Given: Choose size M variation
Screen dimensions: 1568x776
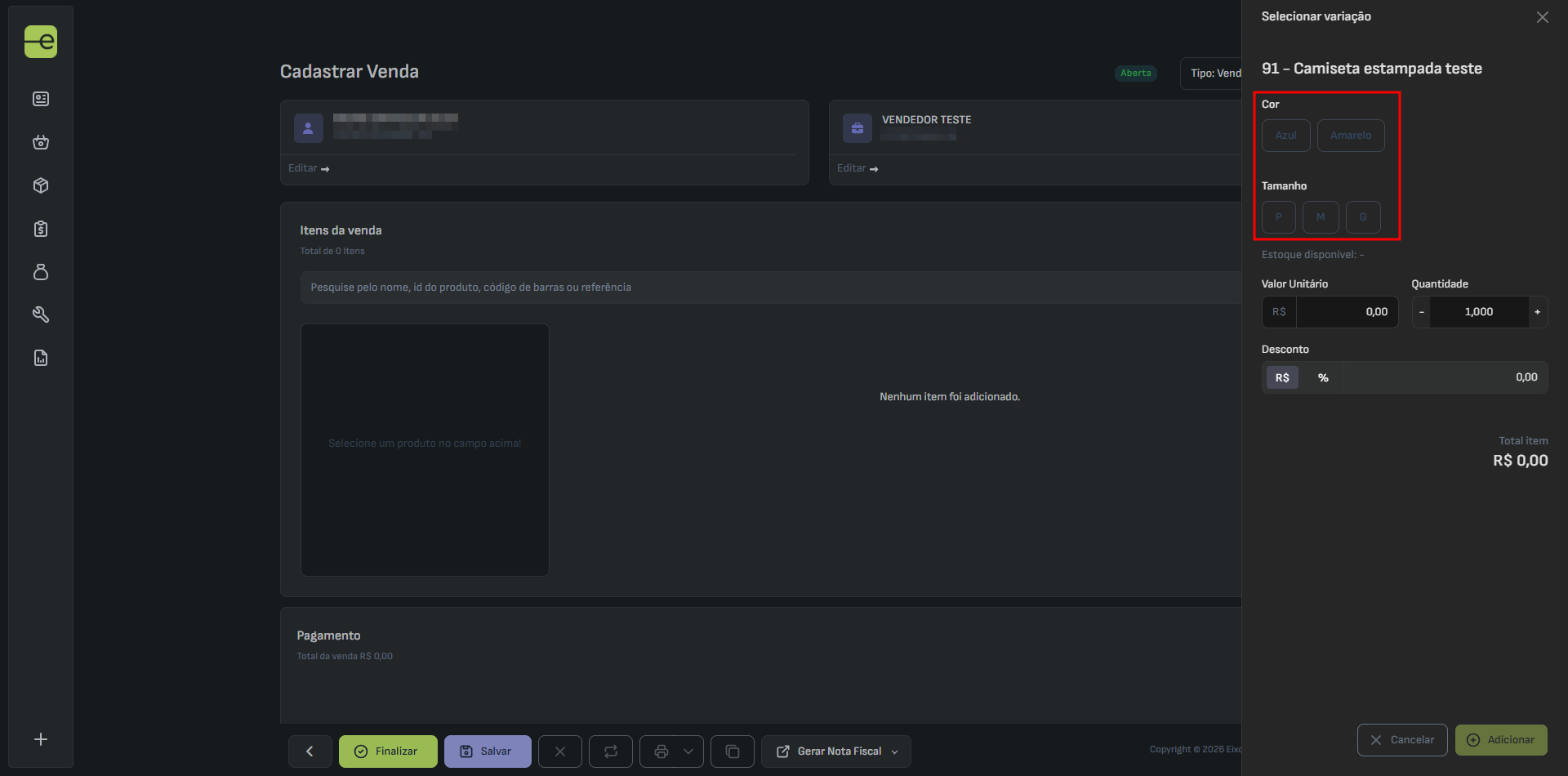Looking at the screenshot, I should tap(1321, 217).
